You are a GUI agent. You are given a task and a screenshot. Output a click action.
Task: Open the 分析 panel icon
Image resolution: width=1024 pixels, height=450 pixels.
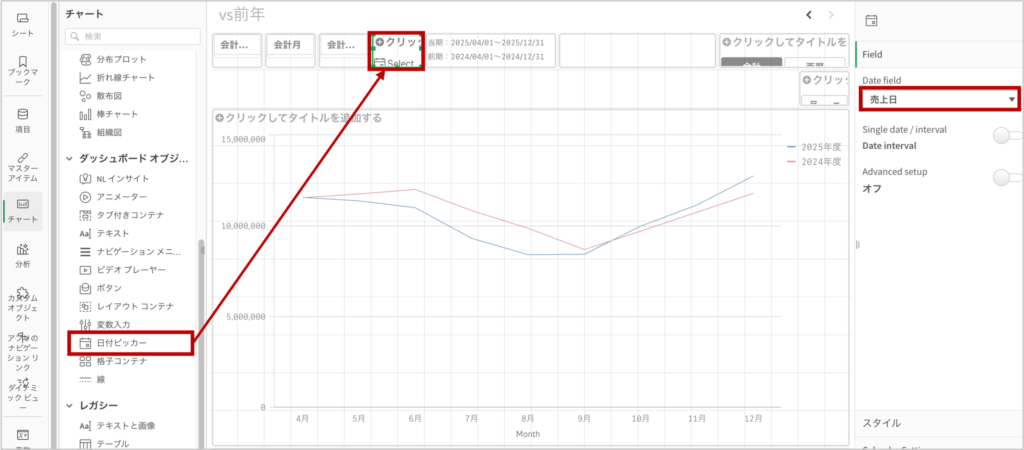[22, 255]
